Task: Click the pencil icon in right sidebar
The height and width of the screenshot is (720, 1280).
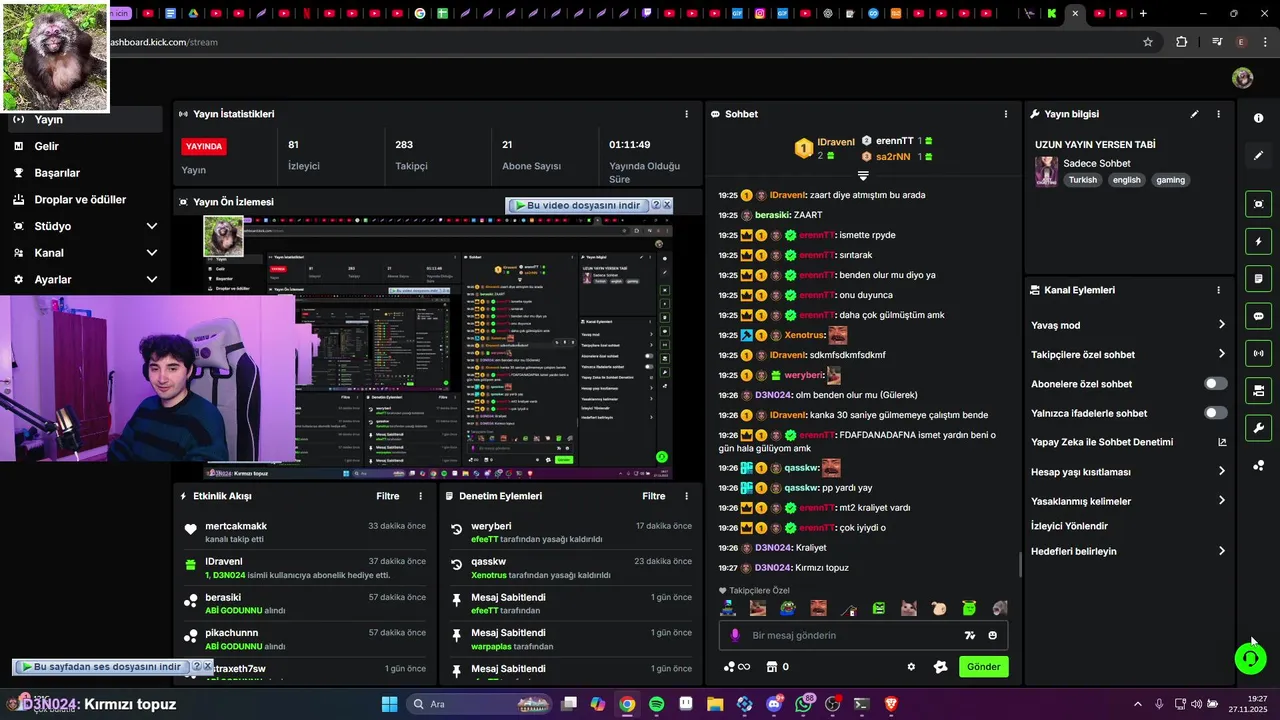Action: 1258,155
